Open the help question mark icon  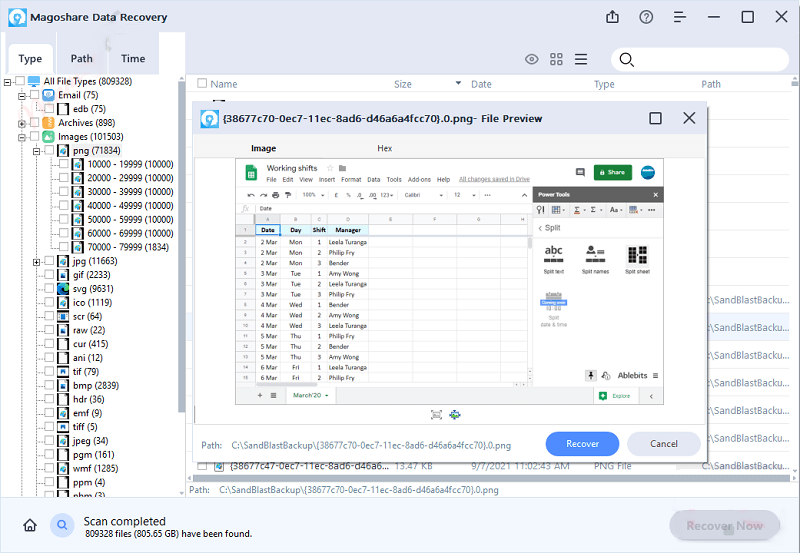646,17
